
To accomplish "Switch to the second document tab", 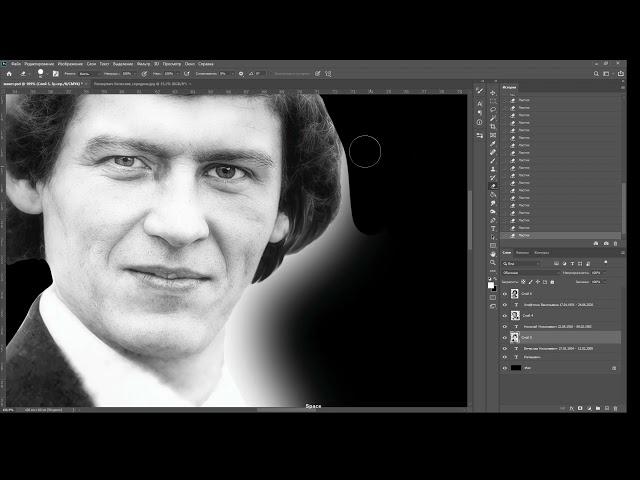I will pyautogui.click(x=141, y=84).
